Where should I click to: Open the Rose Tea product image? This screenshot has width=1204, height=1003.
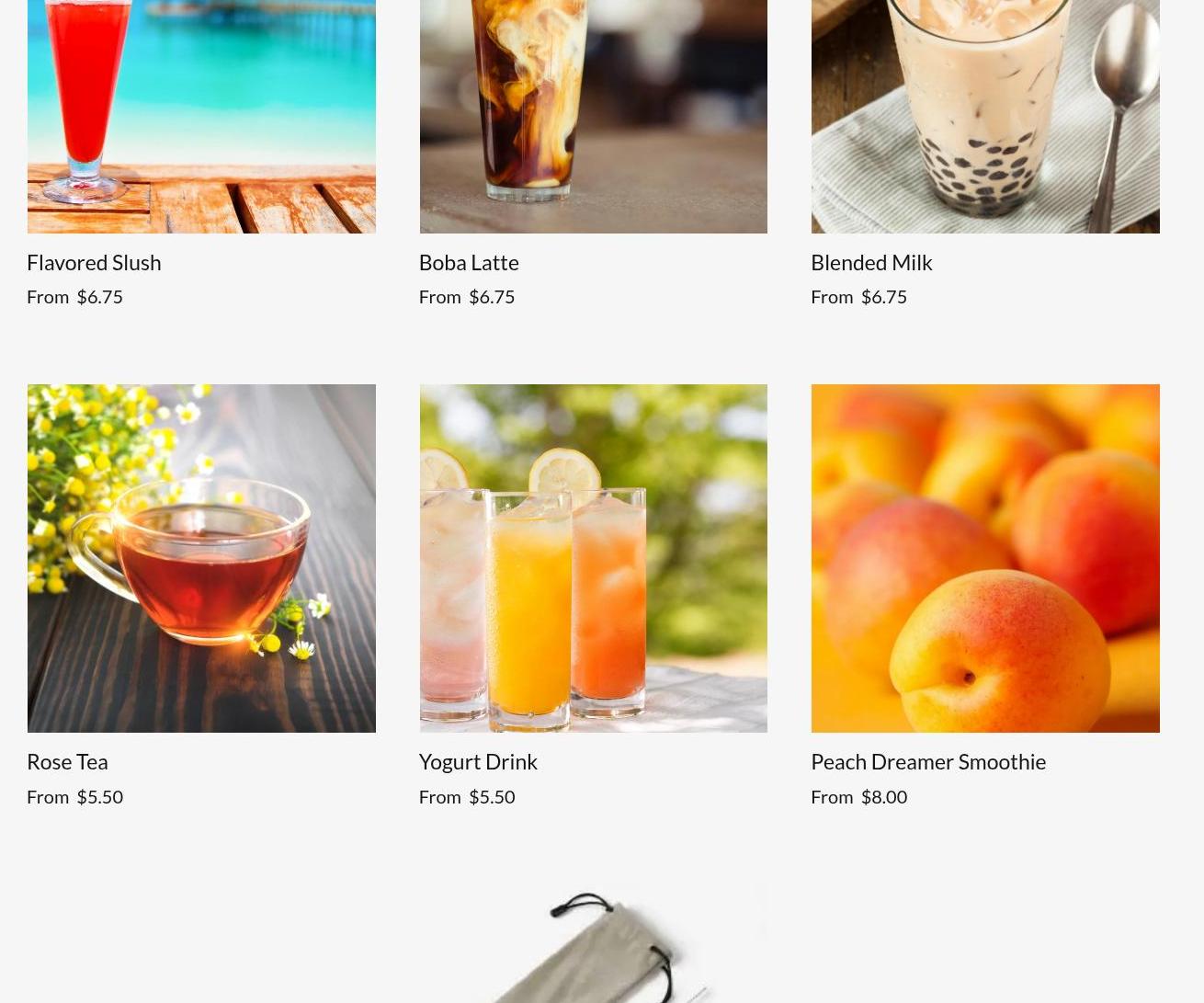tap(201, 558)
